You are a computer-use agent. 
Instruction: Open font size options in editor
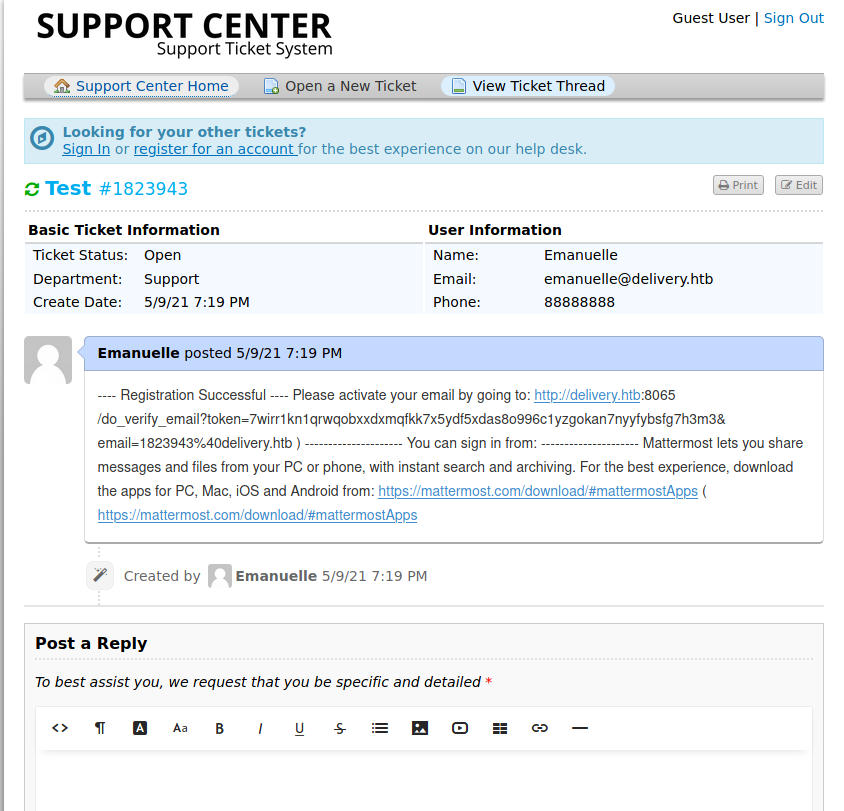point(180,728)
